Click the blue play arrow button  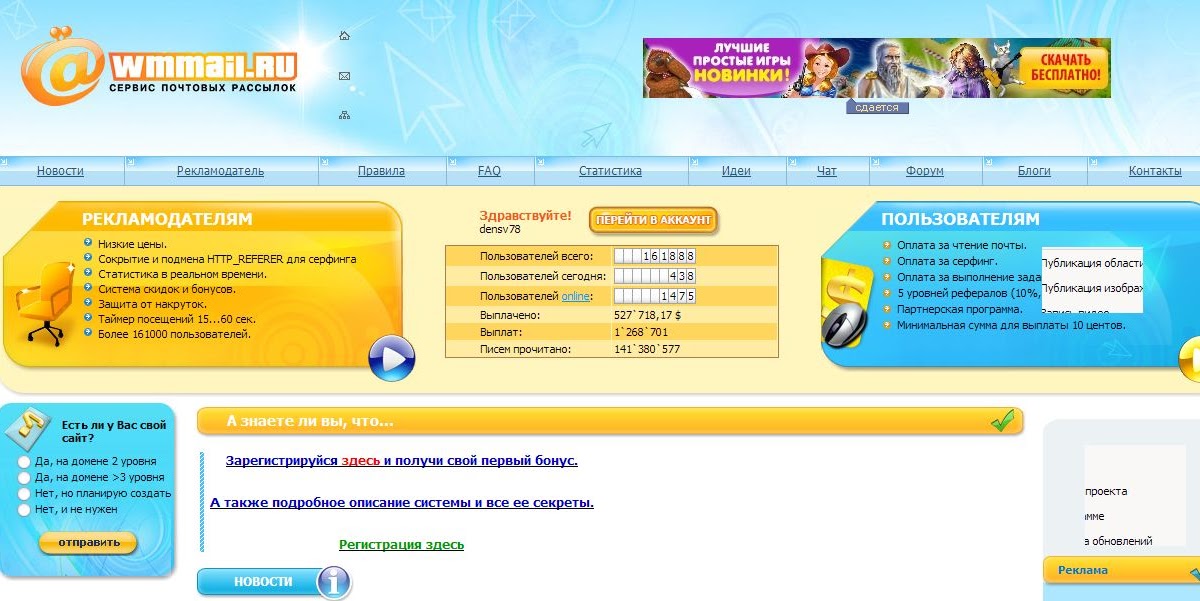point(392,359)
